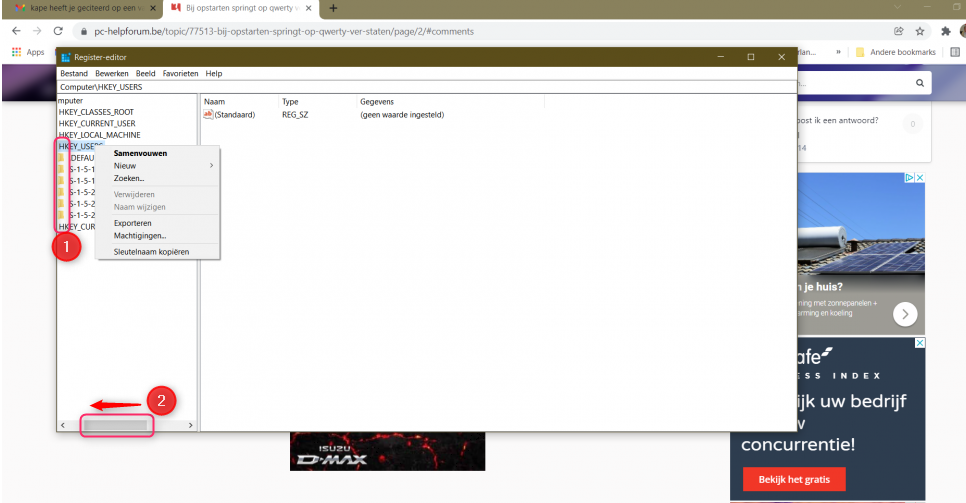Click the 'Register-editor' title text
This screenshot has width=966, height=503.
[100, 57]
